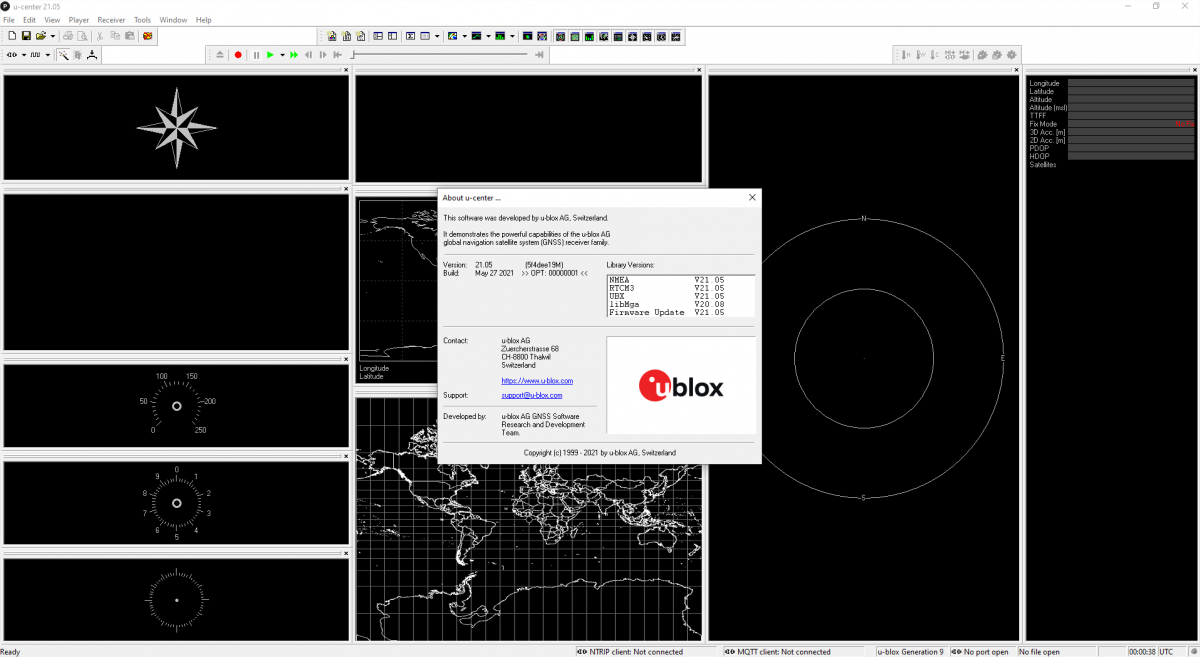Expand the Histogram view dropdown arrow

coord(512,36)
